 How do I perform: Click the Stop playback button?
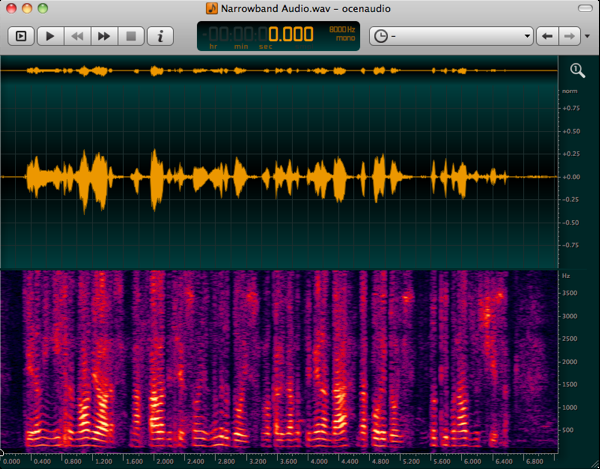click(x=130, y=36)
